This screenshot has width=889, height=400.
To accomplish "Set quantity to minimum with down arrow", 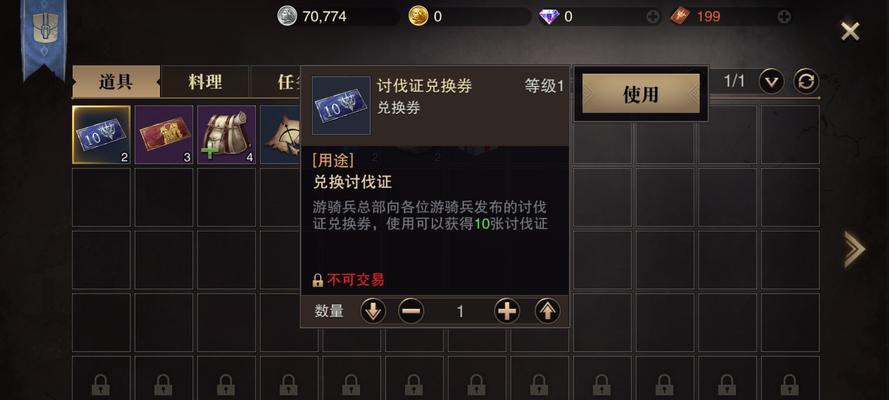I will coord(373,311).
